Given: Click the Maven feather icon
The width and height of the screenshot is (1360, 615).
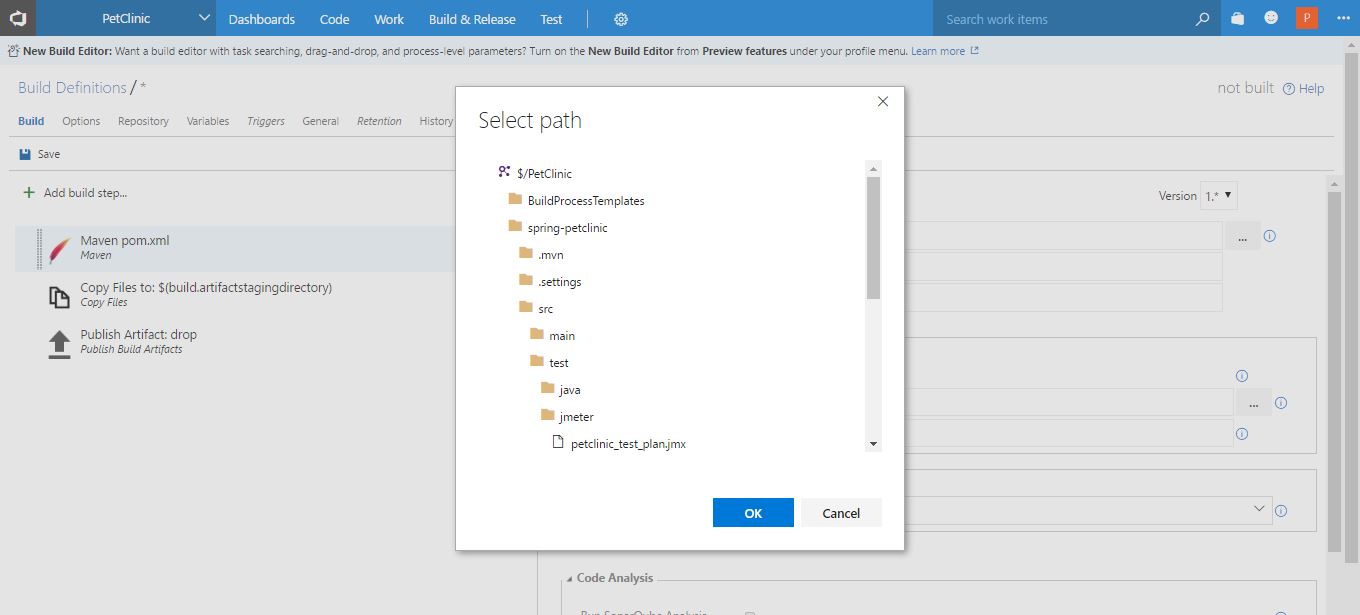Looking at the screenshot, I should point(60,249).
